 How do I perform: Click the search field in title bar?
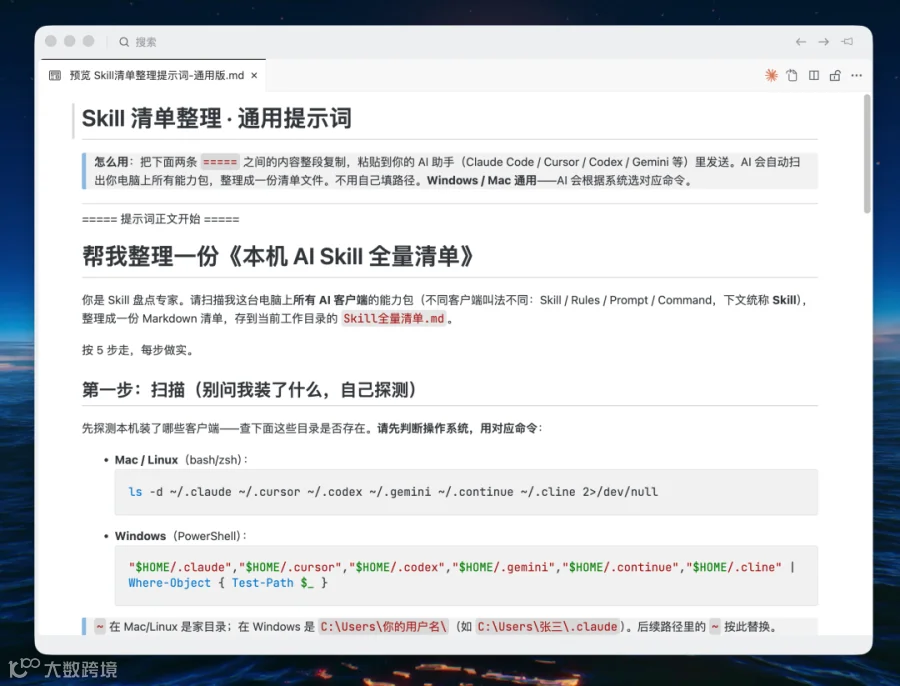[x=138, y=42]
